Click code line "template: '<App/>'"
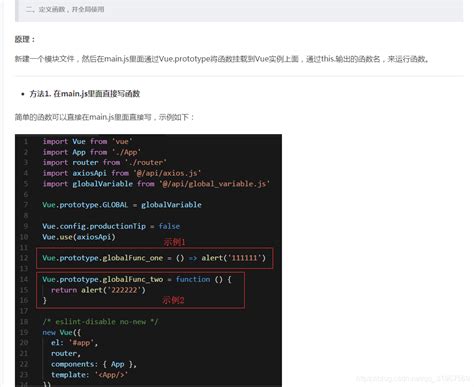 pos(89,375)
